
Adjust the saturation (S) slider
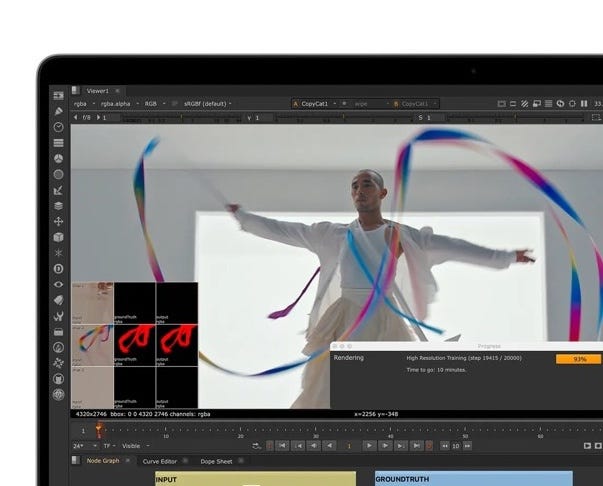click(515, 117)
